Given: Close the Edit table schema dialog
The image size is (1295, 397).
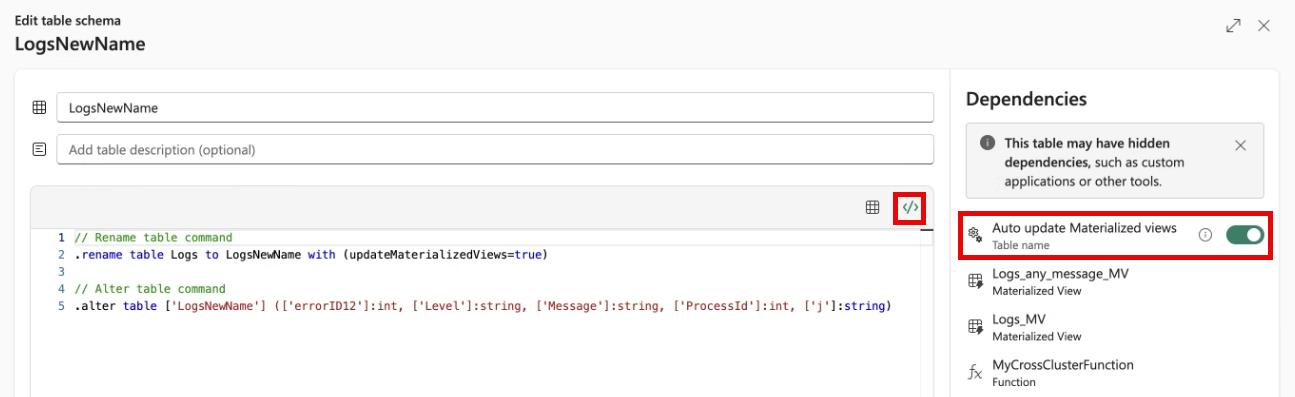Looking at the screenshot, I should click(1264, 26).
